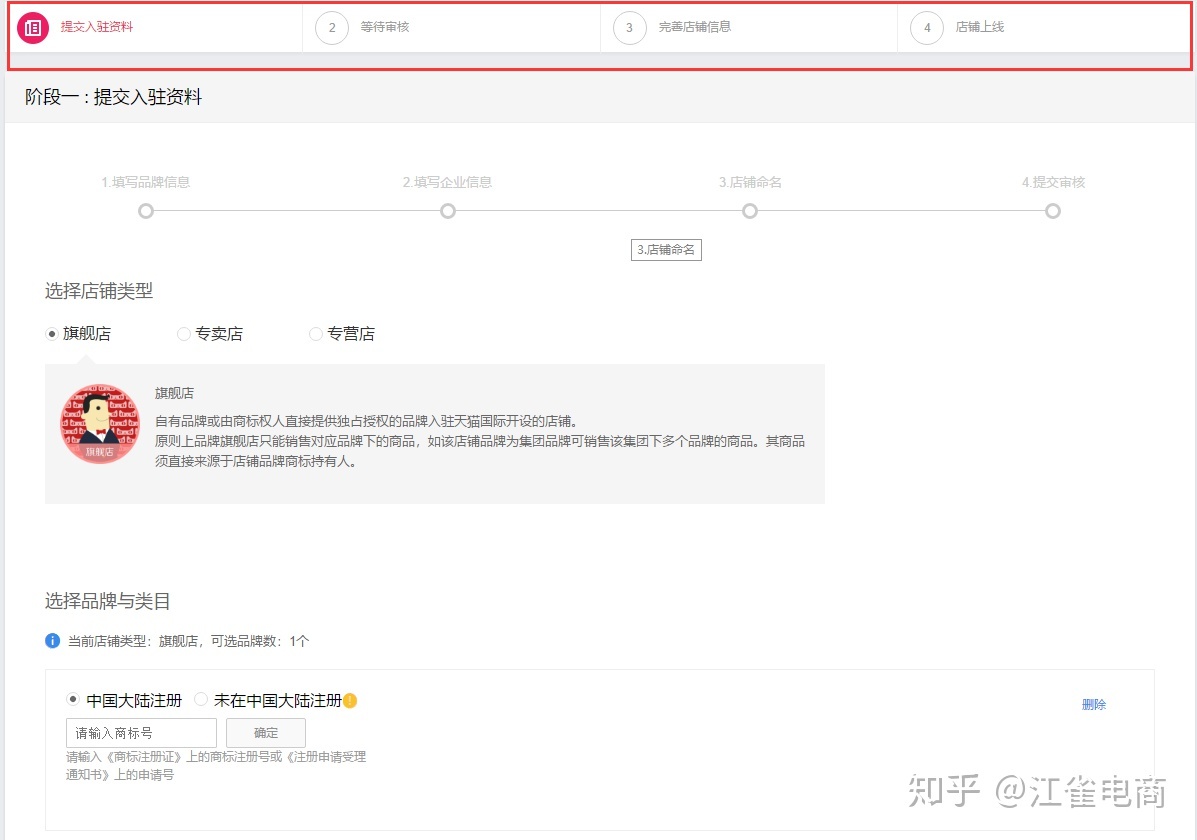Select 未在中国大陆注册 trademark option
Viewport: 1197px width, 840px height.
(x=200, y=700)
